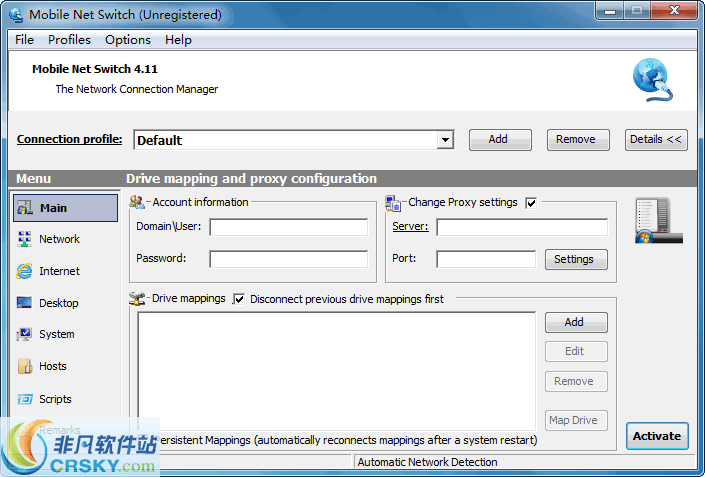Click the Change Proxy settings icon
The height and width of the screenshot is (477, 705).
tap(393, 203)
